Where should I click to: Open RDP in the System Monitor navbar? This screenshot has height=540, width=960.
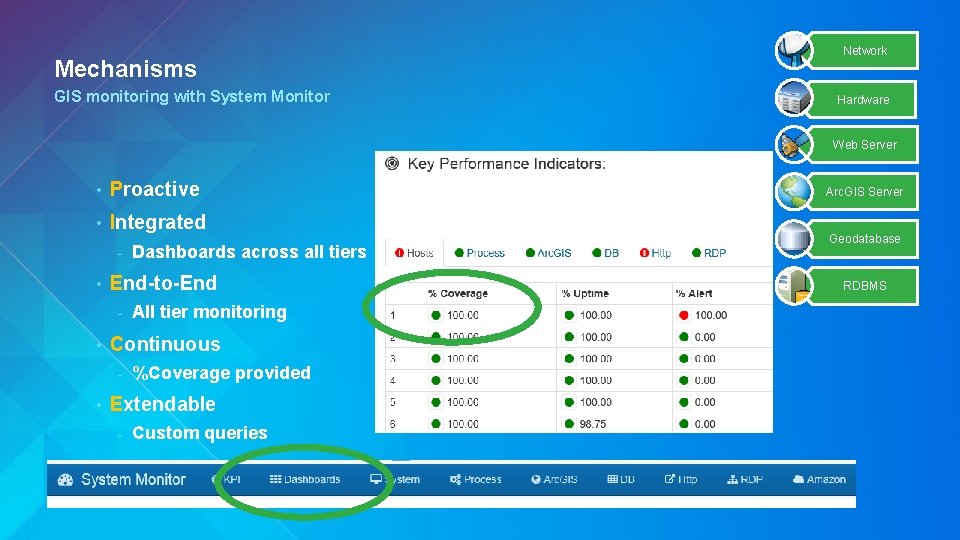(x=744, y=479)
